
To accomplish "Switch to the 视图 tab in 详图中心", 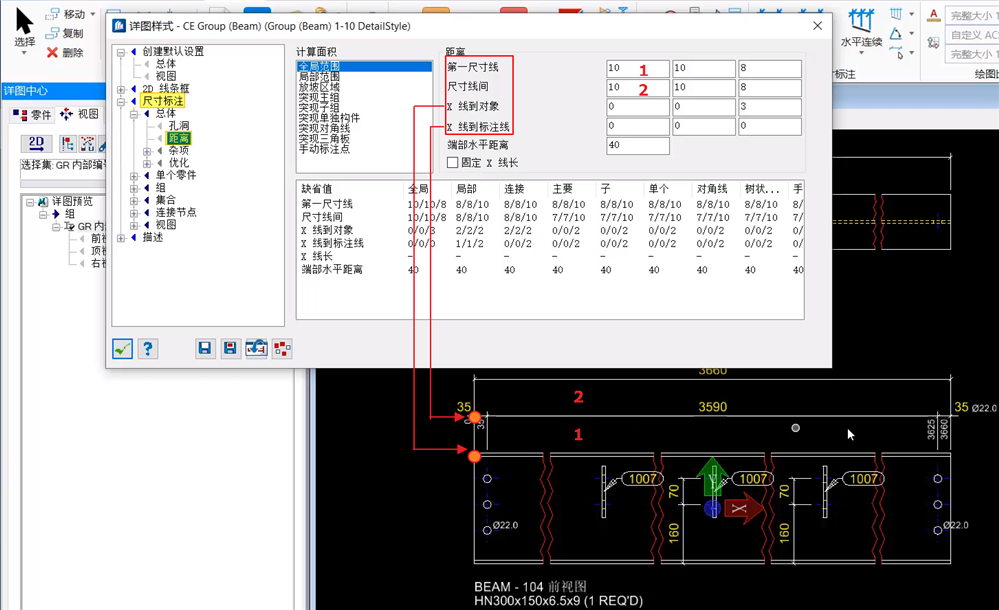I will (x=80, y=114).
